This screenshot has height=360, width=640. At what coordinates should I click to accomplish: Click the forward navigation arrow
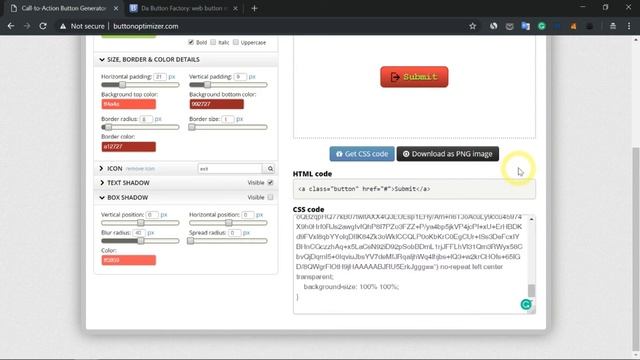(x=27, y=26)
